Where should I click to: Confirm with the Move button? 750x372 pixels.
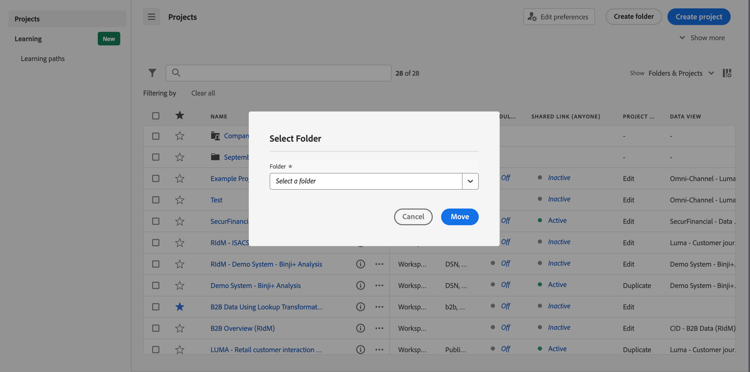[460, 217]
